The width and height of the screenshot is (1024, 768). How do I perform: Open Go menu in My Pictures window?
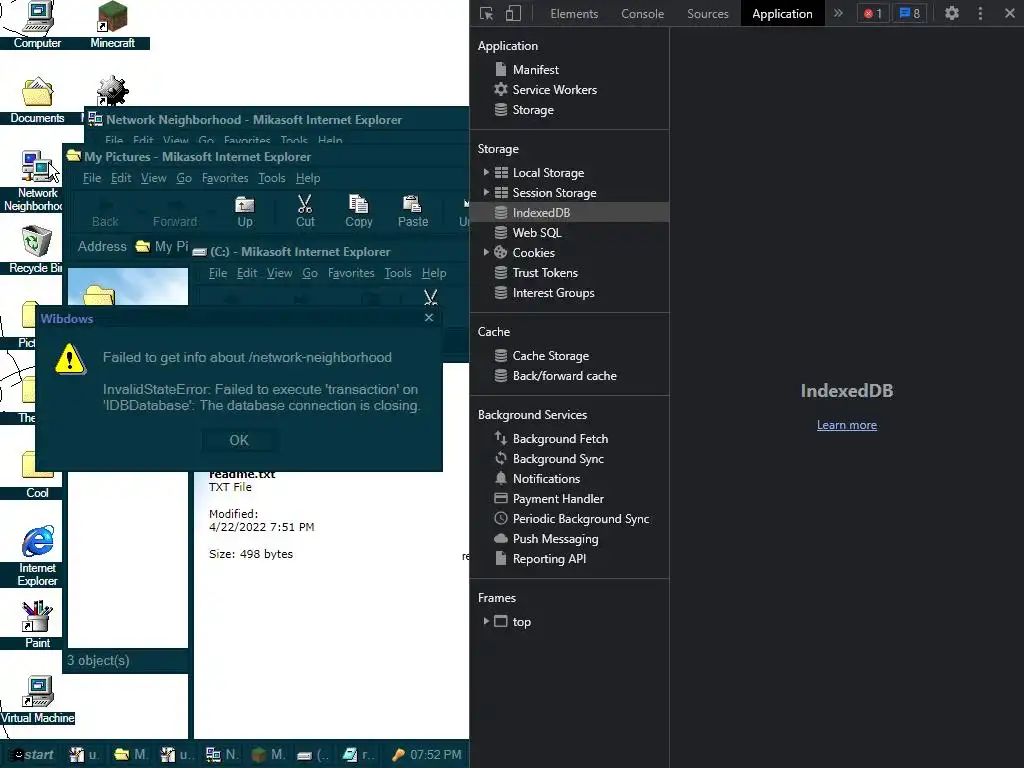click(x=184, y=178)
